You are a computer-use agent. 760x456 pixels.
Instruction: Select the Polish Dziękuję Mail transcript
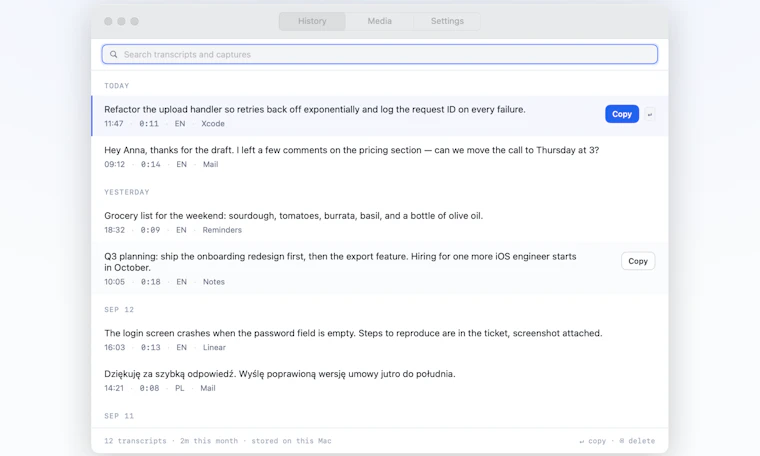coord(380,380)
